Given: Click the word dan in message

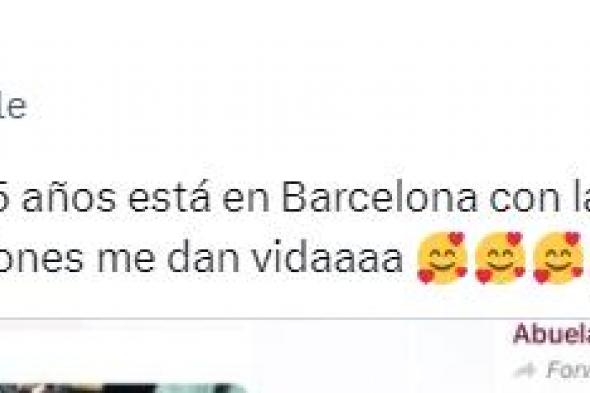Looking at the screenshot, I should [x=204, y=259].
